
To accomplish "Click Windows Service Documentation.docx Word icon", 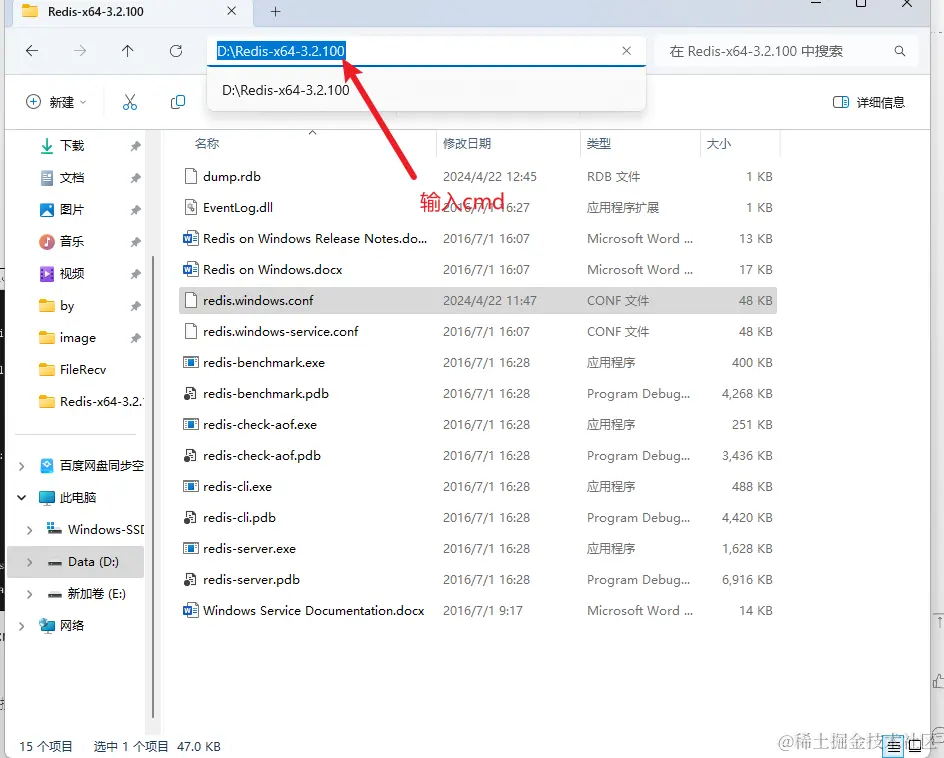I will 191,610.
